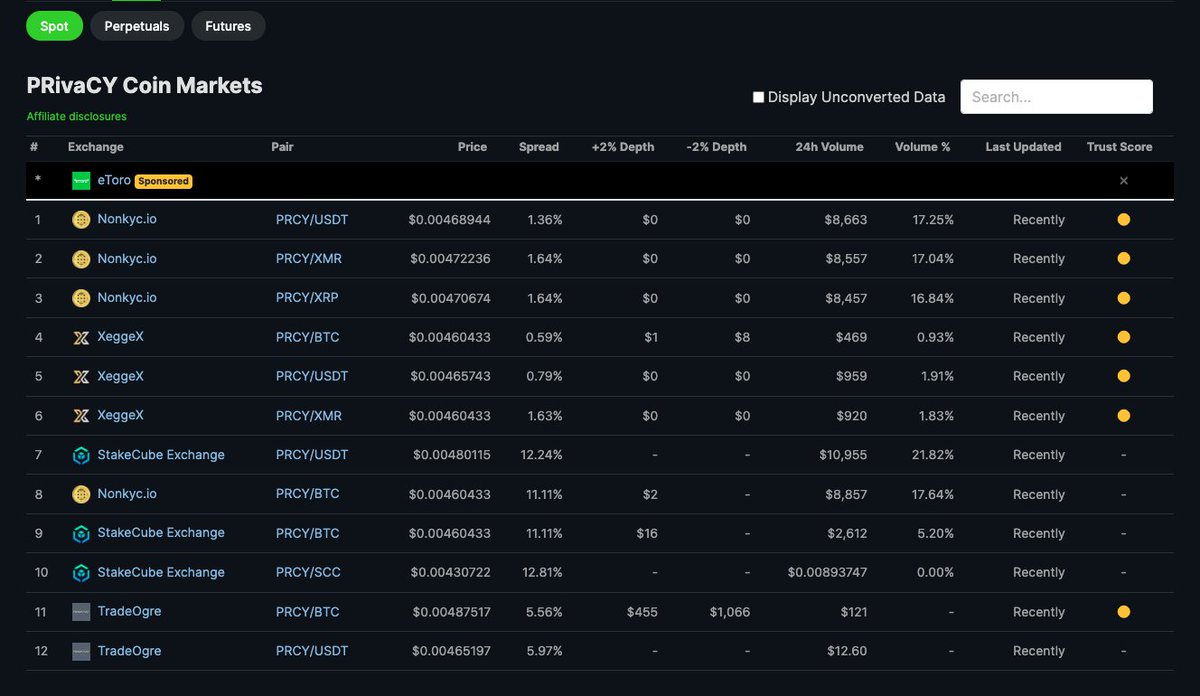
Task: Click TradeOgre icon in row 11 PRCY/BTC
Action: click(x=81, y=612)
